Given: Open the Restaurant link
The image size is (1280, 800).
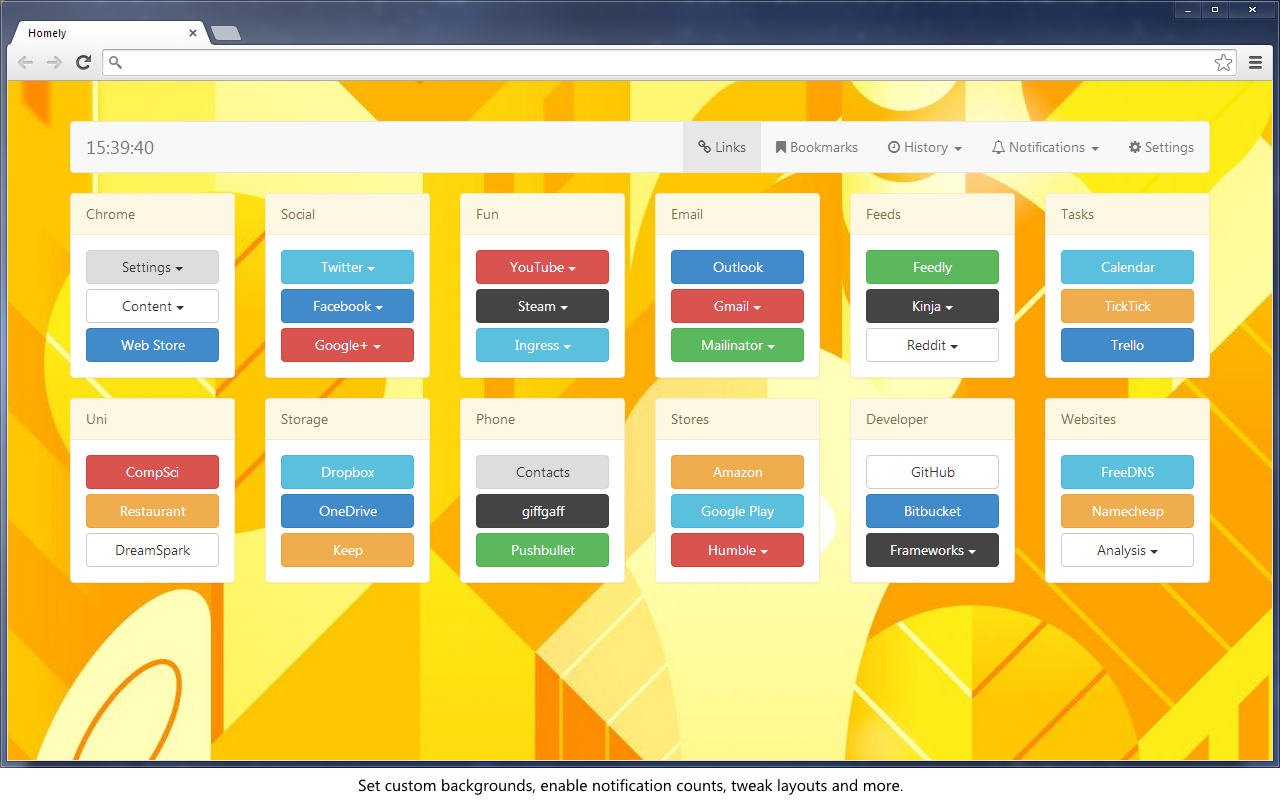Looking at the screenshot, I should (152, 511).
